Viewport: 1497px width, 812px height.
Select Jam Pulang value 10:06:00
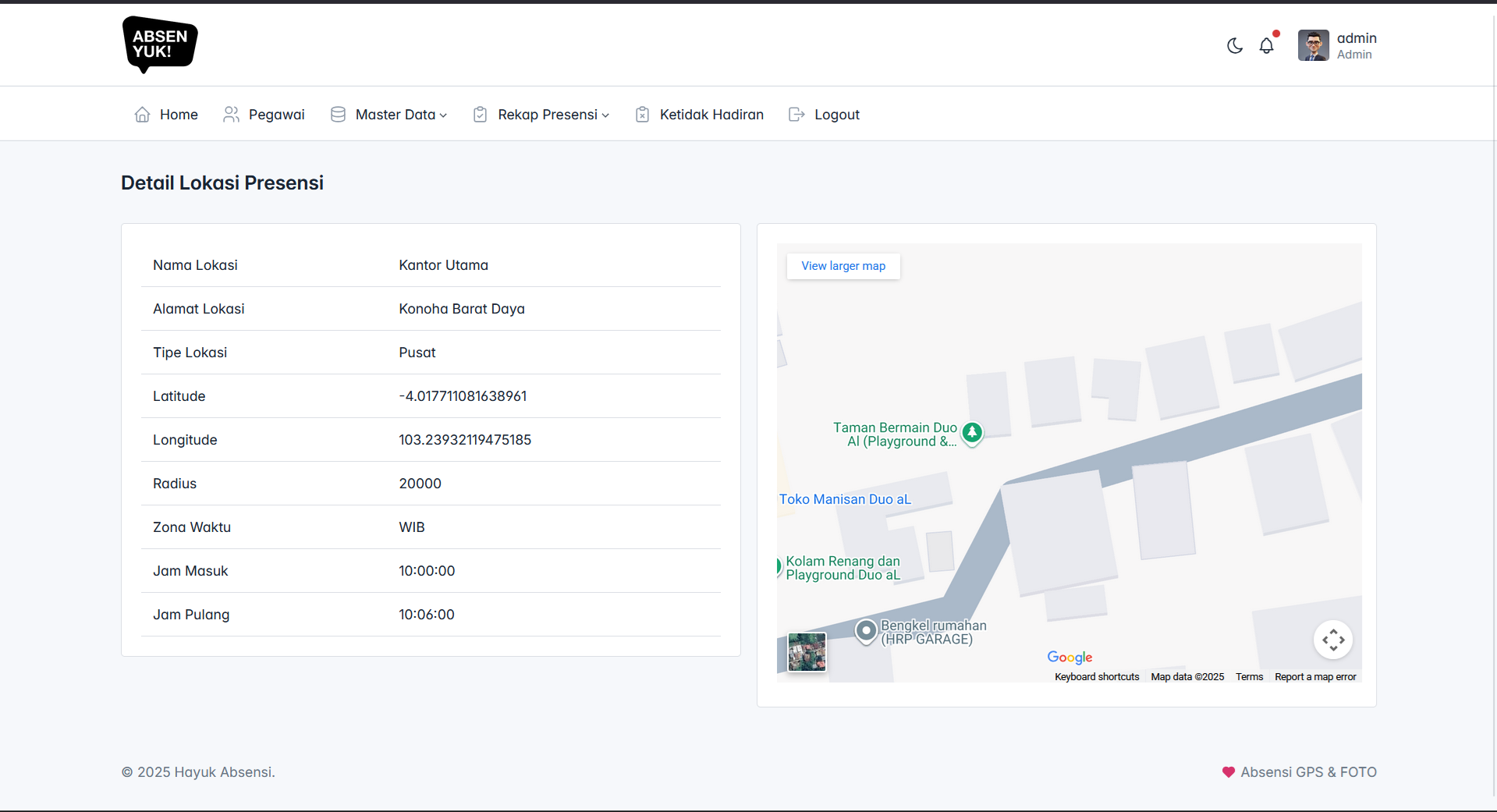click(427, 615)
